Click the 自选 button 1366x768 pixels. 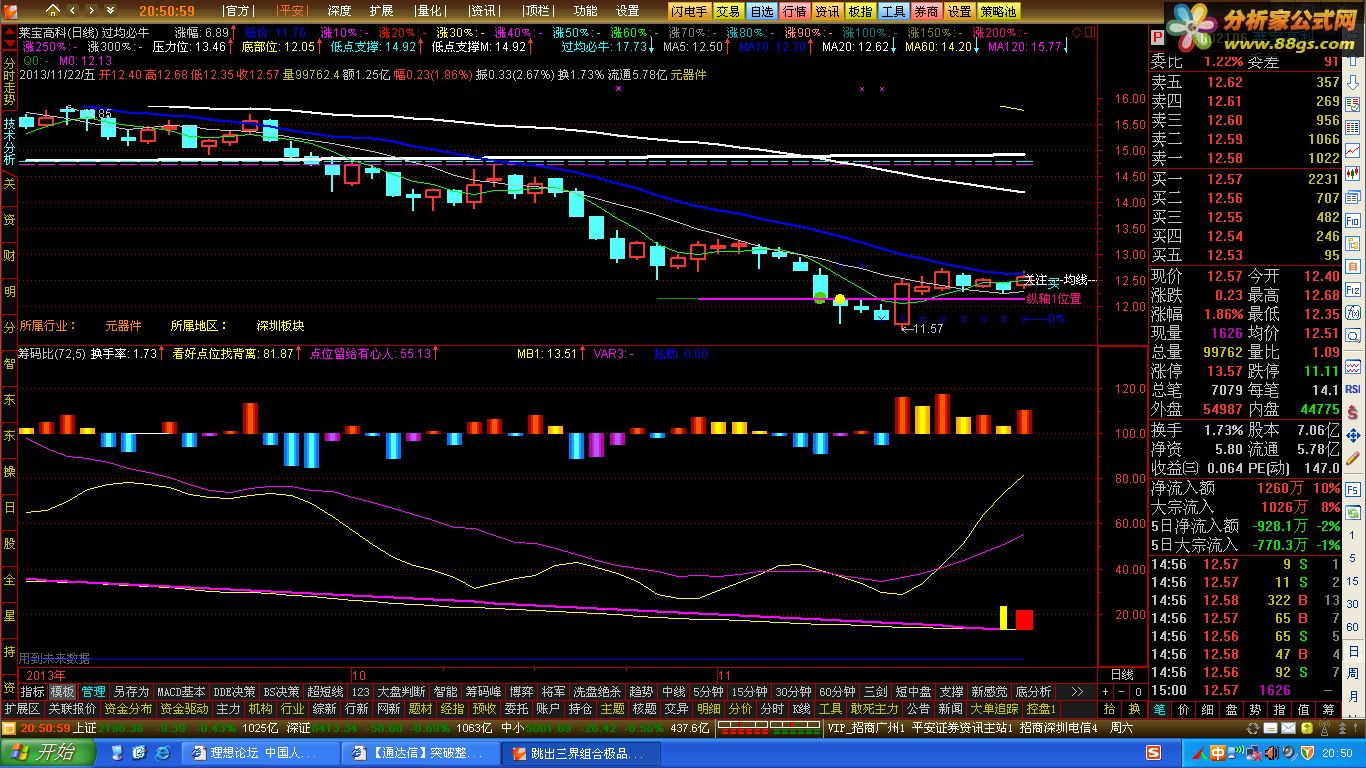coord(761,11)
